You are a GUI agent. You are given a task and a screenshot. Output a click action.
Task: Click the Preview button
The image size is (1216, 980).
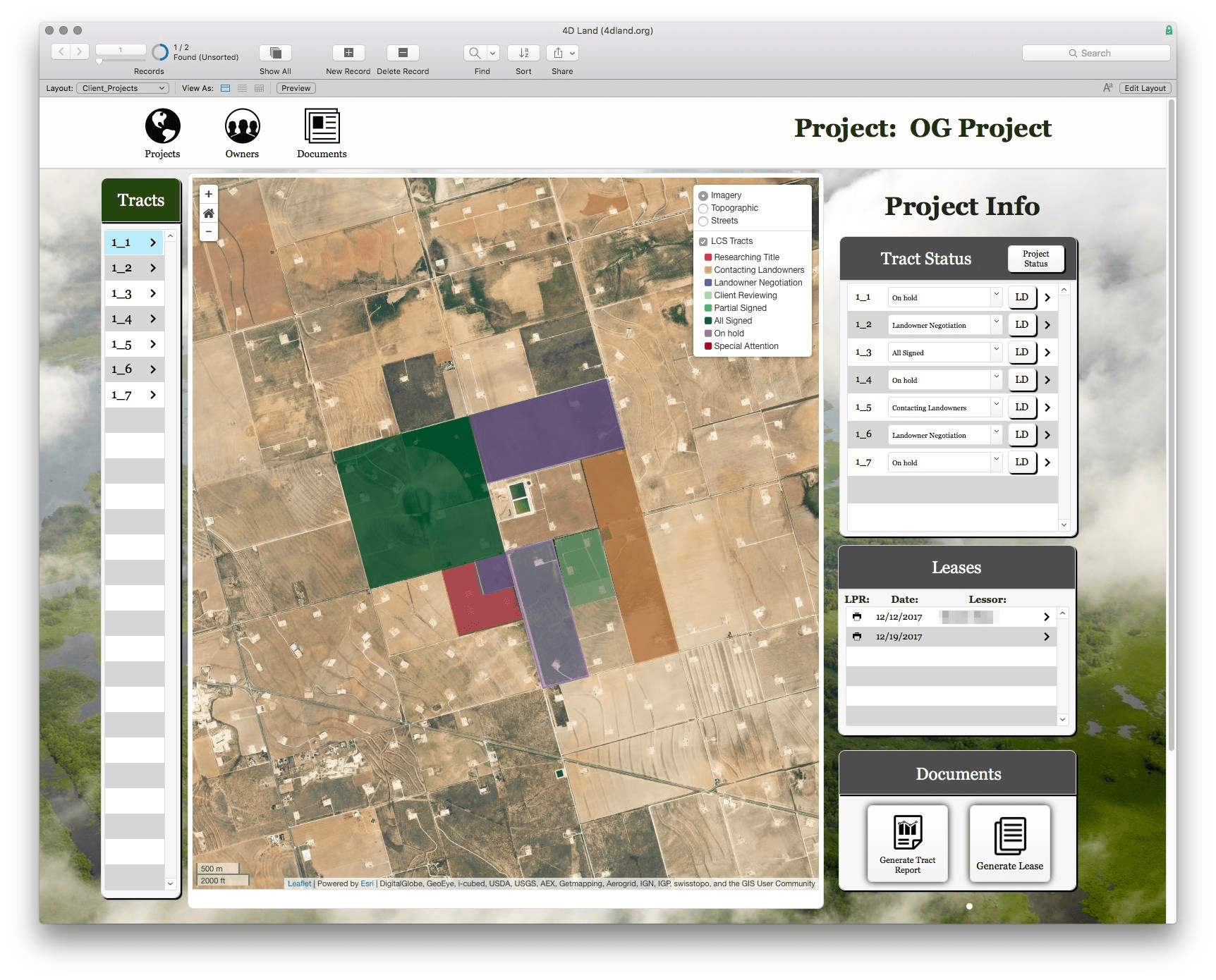296,88
